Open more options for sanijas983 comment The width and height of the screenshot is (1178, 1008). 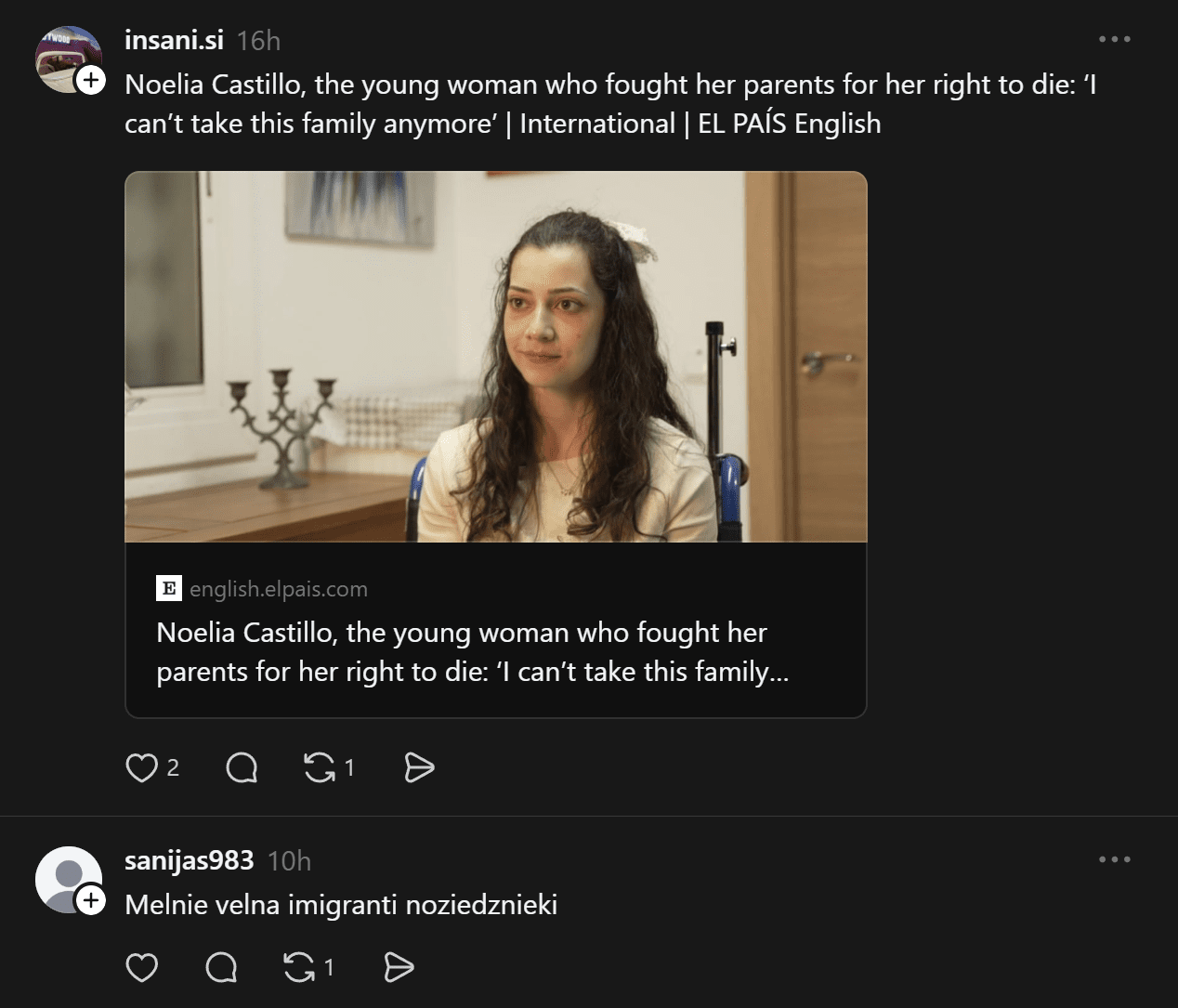[x=1114, y=860]
